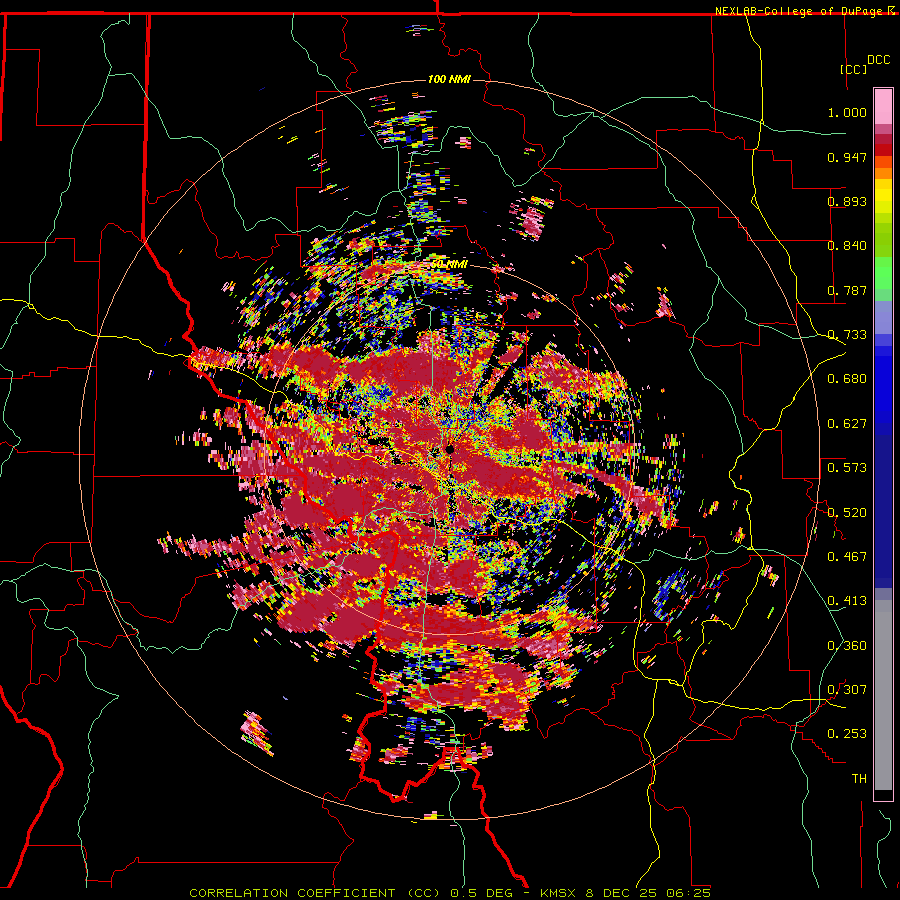Click the KMSX station identifier
The height and width of the screenshot is (900, 900).
pos(558,893)
